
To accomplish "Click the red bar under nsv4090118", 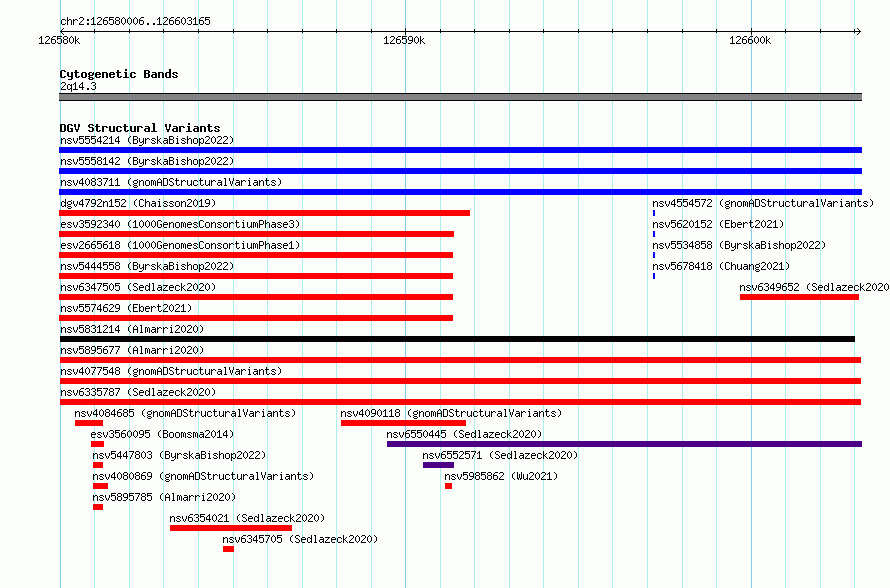I will [x=404, y=423].
